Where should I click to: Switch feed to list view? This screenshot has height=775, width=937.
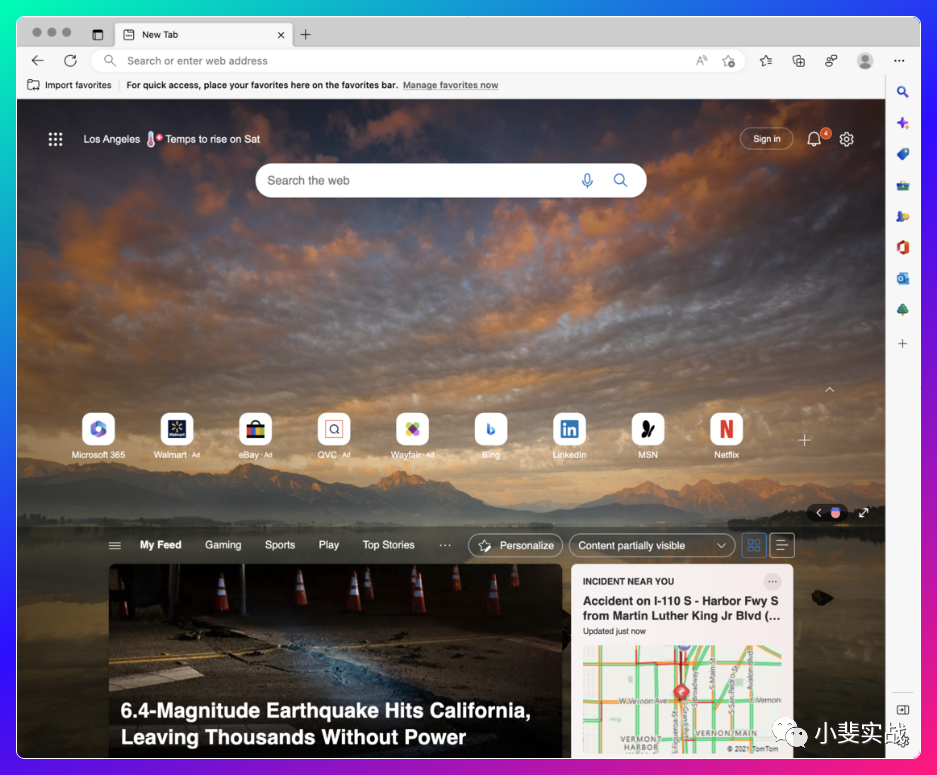782,545
